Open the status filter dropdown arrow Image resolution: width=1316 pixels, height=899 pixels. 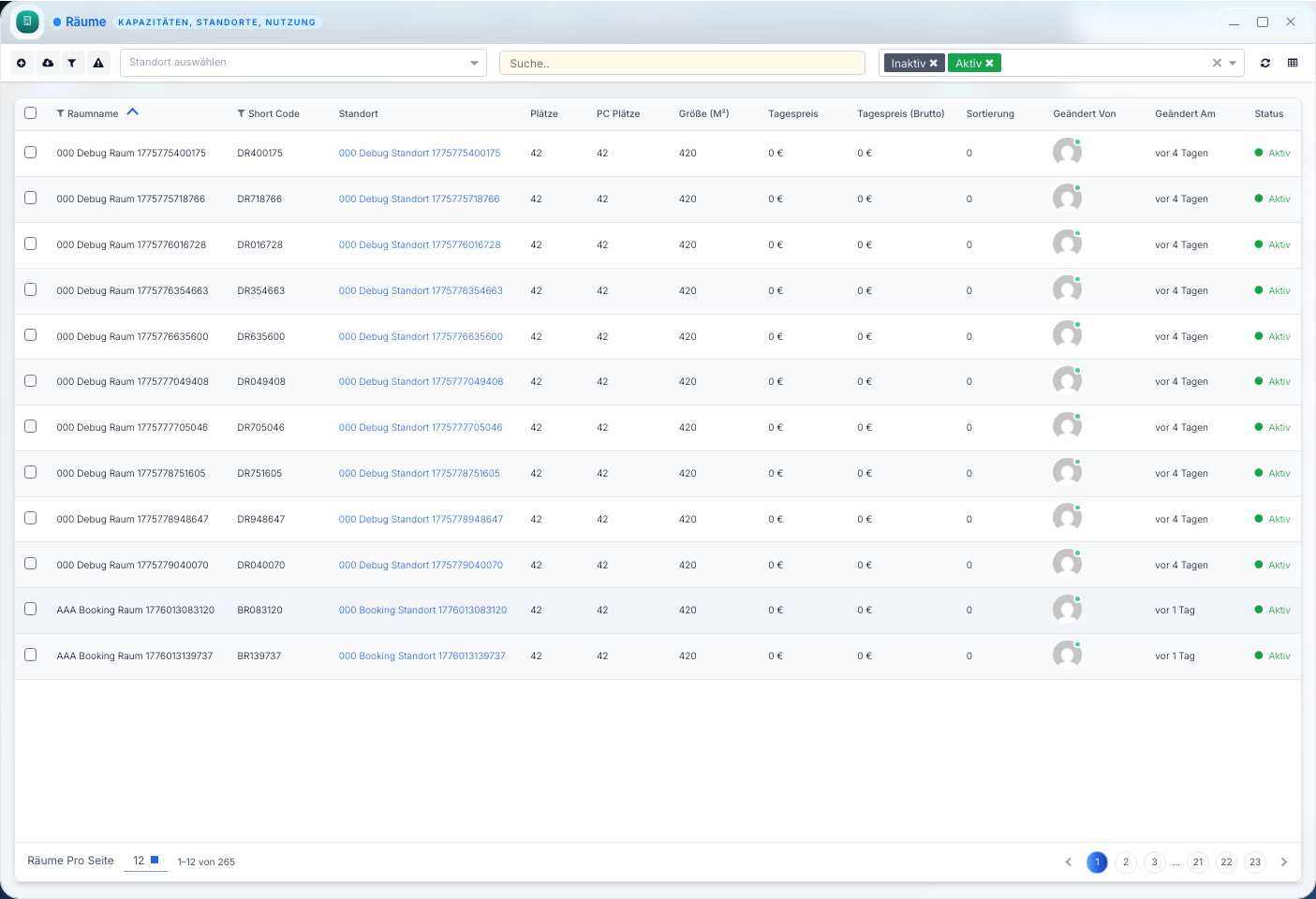point(1233,63)
